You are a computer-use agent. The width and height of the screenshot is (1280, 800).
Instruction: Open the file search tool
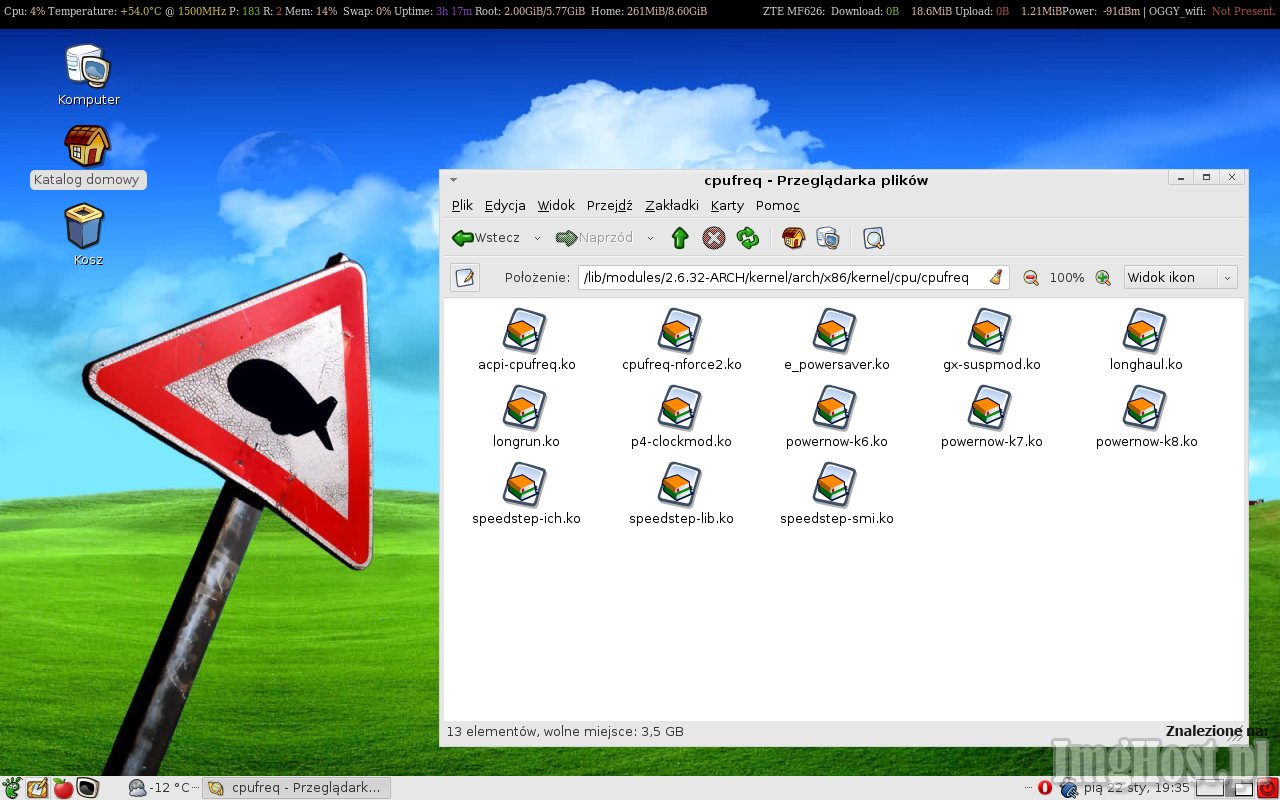point(874,238)
